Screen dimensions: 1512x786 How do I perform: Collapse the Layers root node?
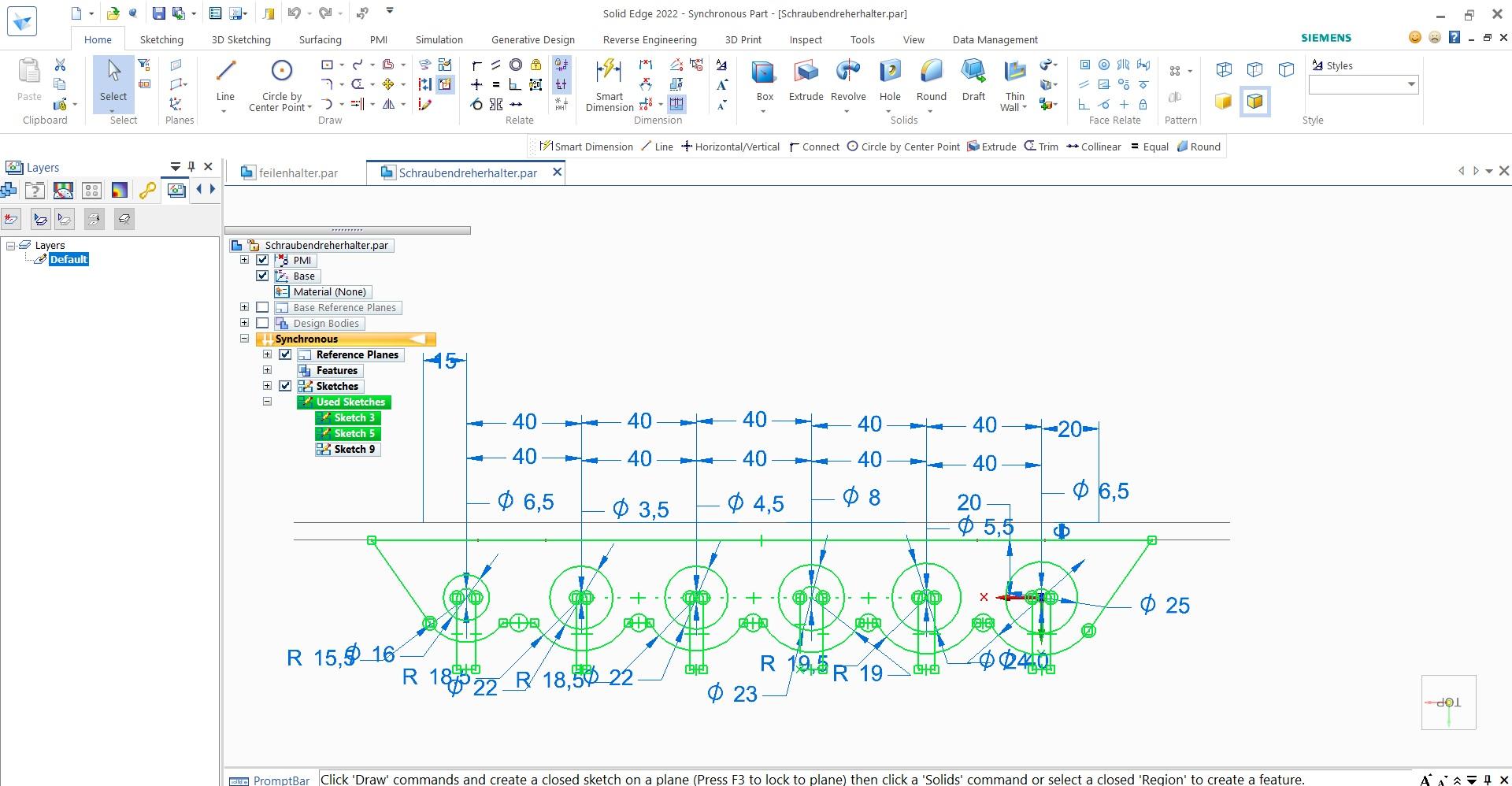click(11, 246)
